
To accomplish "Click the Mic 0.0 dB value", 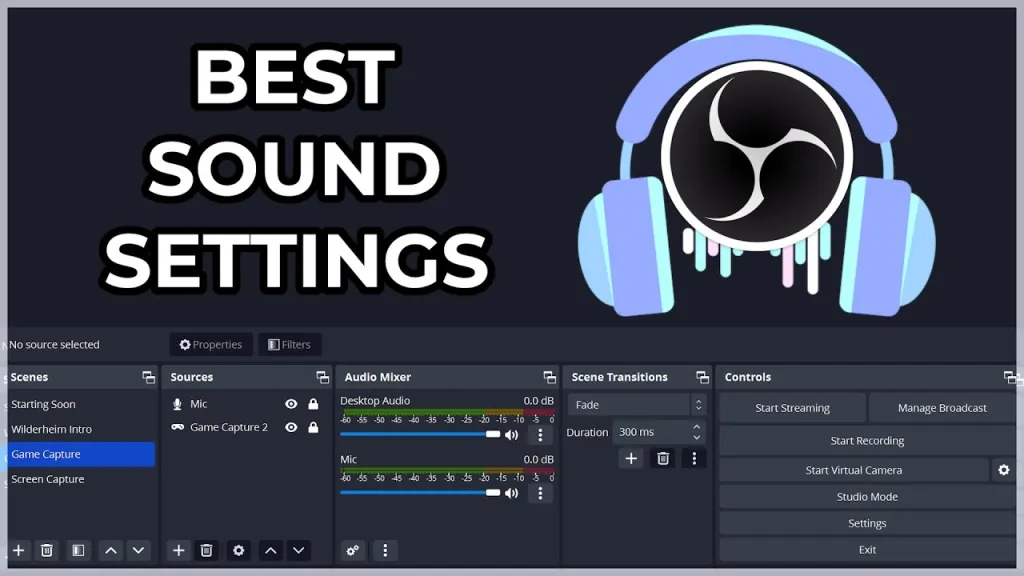I will (x=538, y=459).
